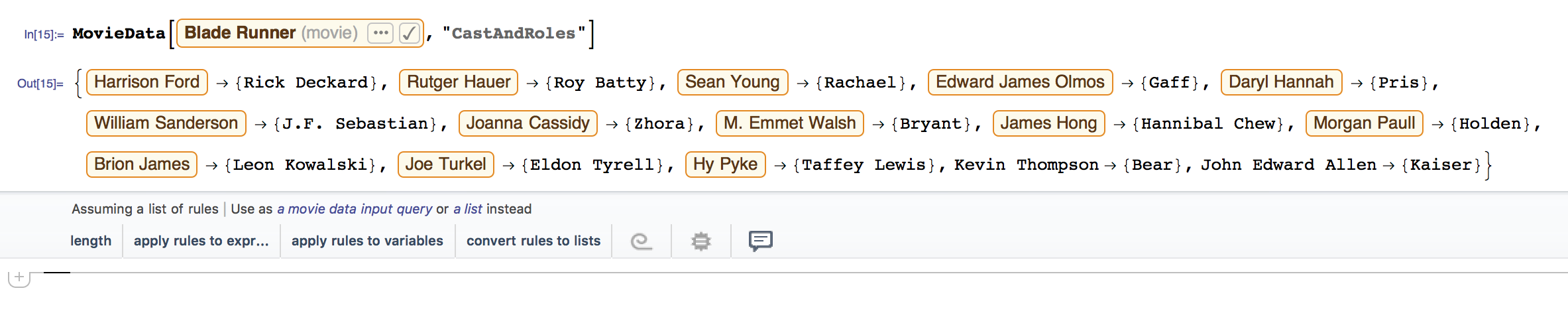Select the length suggestion
1568x333 pixels.
[91, 241]
